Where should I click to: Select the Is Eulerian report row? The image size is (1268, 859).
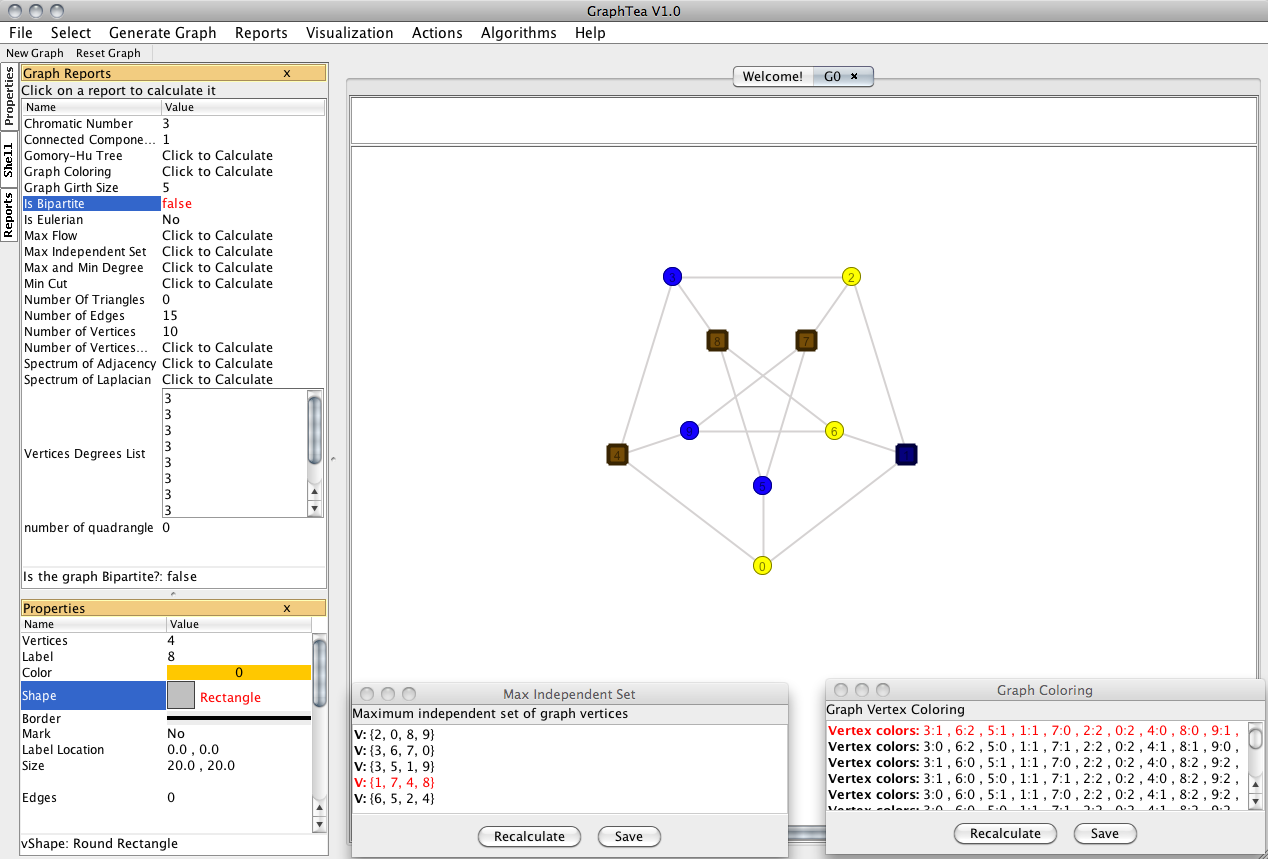(x=174, y=219)
